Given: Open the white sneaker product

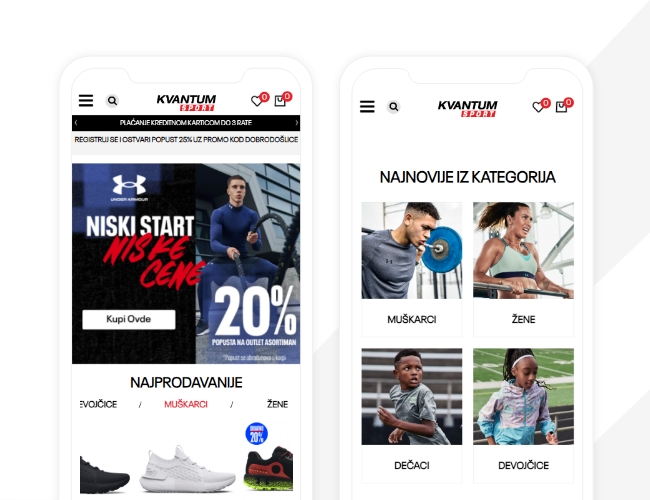Looking at the screenshot, I should pos(187,469).
